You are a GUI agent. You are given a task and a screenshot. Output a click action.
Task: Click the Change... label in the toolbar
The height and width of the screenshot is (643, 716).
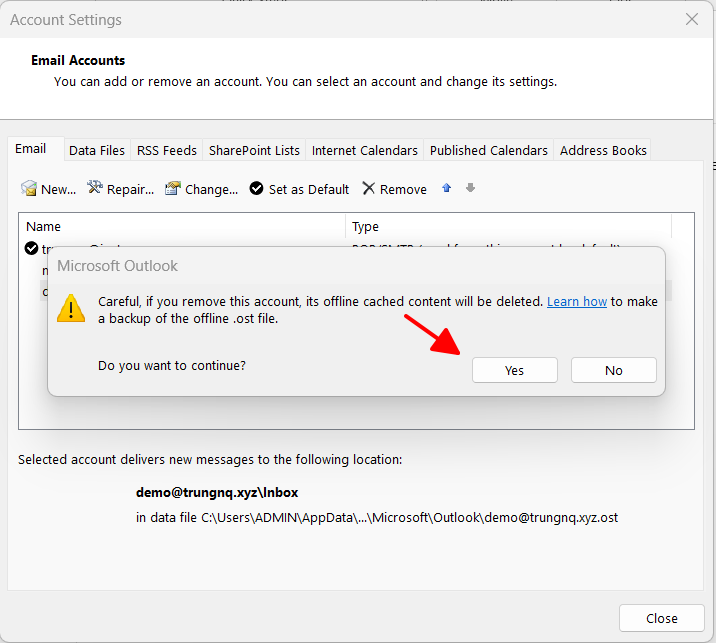(211, 190)
